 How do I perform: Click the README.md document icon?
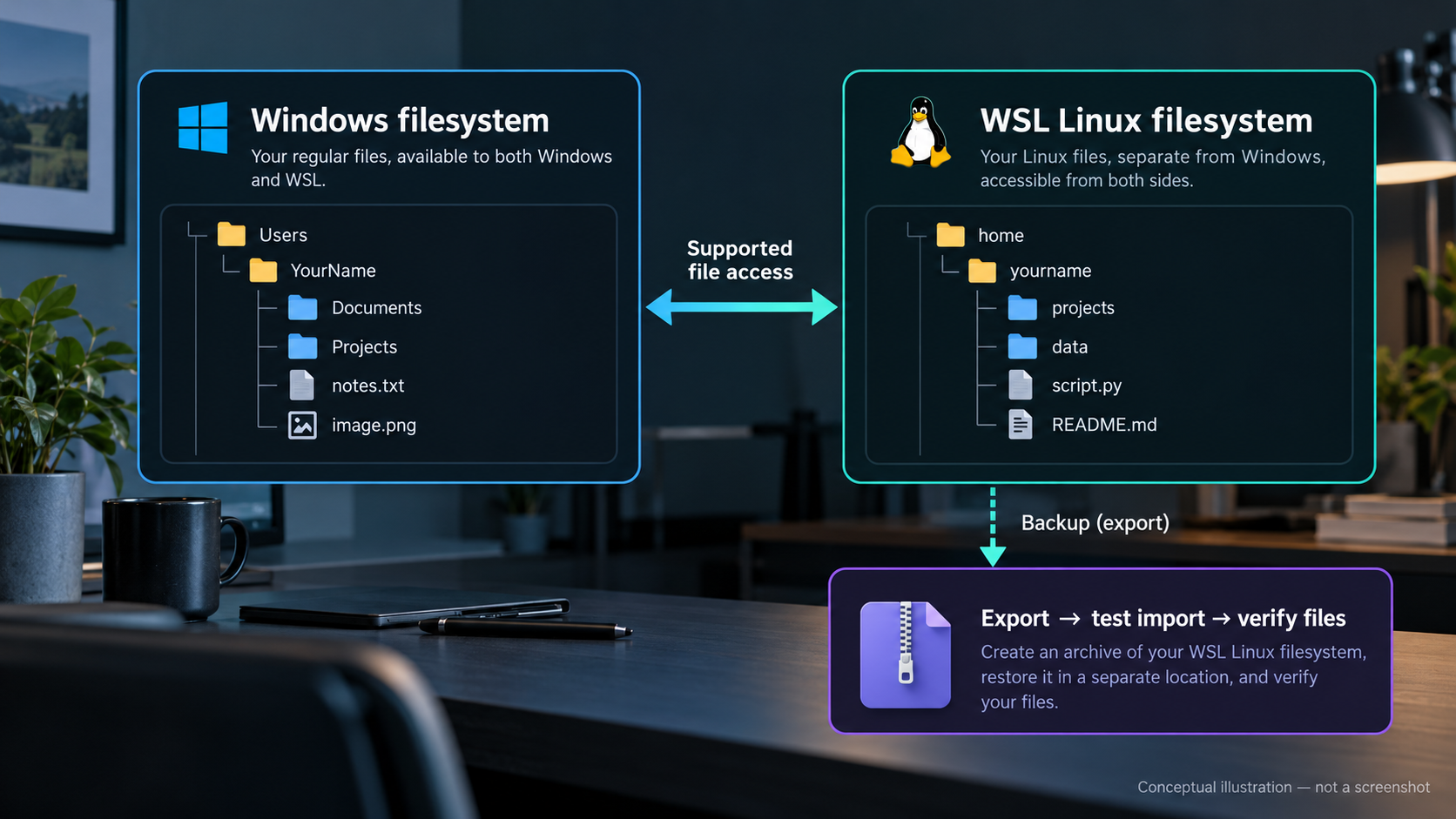pyautogui.click(x=1021, y=424)
